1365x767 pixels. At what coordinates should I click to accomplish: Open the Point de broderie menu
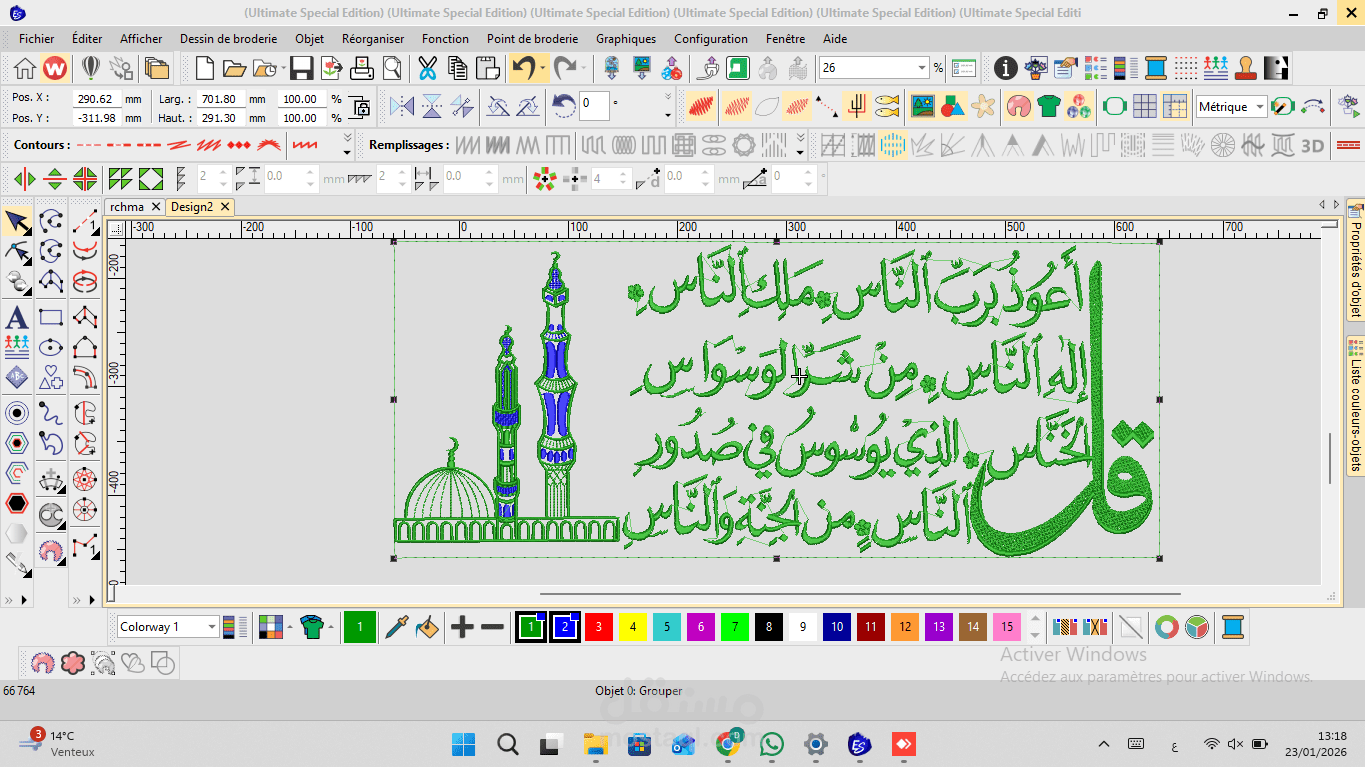[532, 39]
